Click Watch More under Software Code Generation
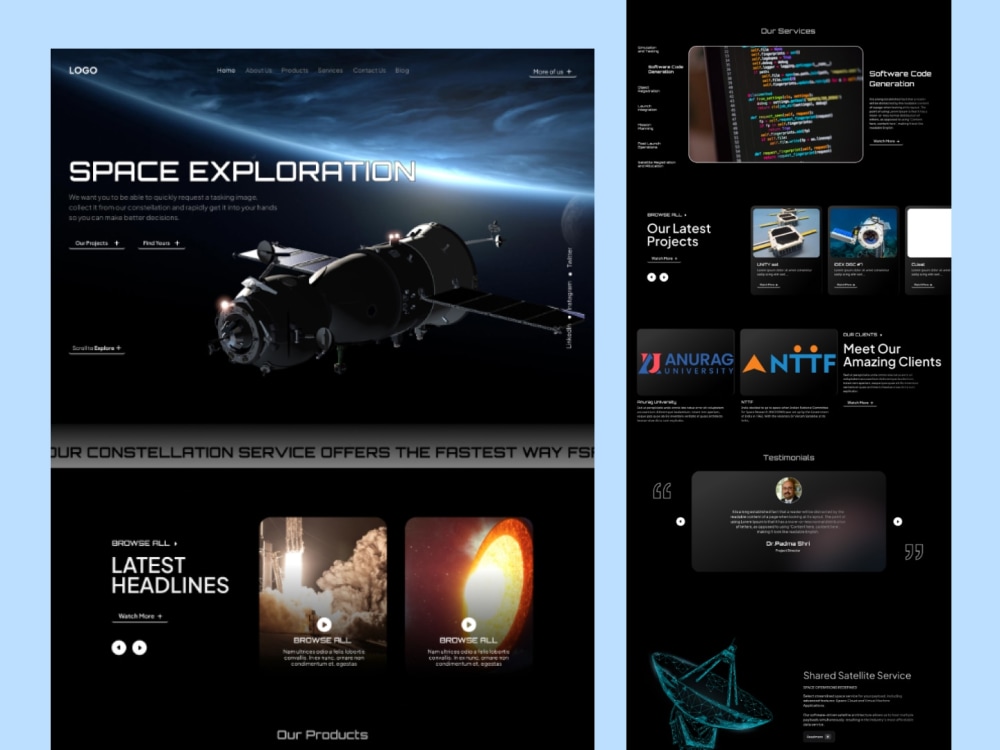Viewport: 1000px width, 750px height. tap(886, 141)
